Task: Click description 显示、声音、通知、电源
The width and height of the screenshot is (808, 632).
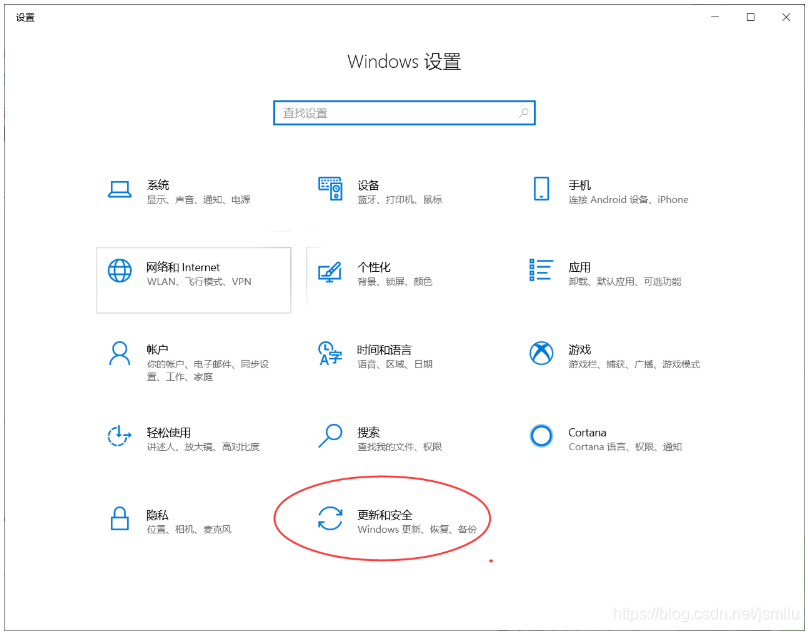Action: 198,199
